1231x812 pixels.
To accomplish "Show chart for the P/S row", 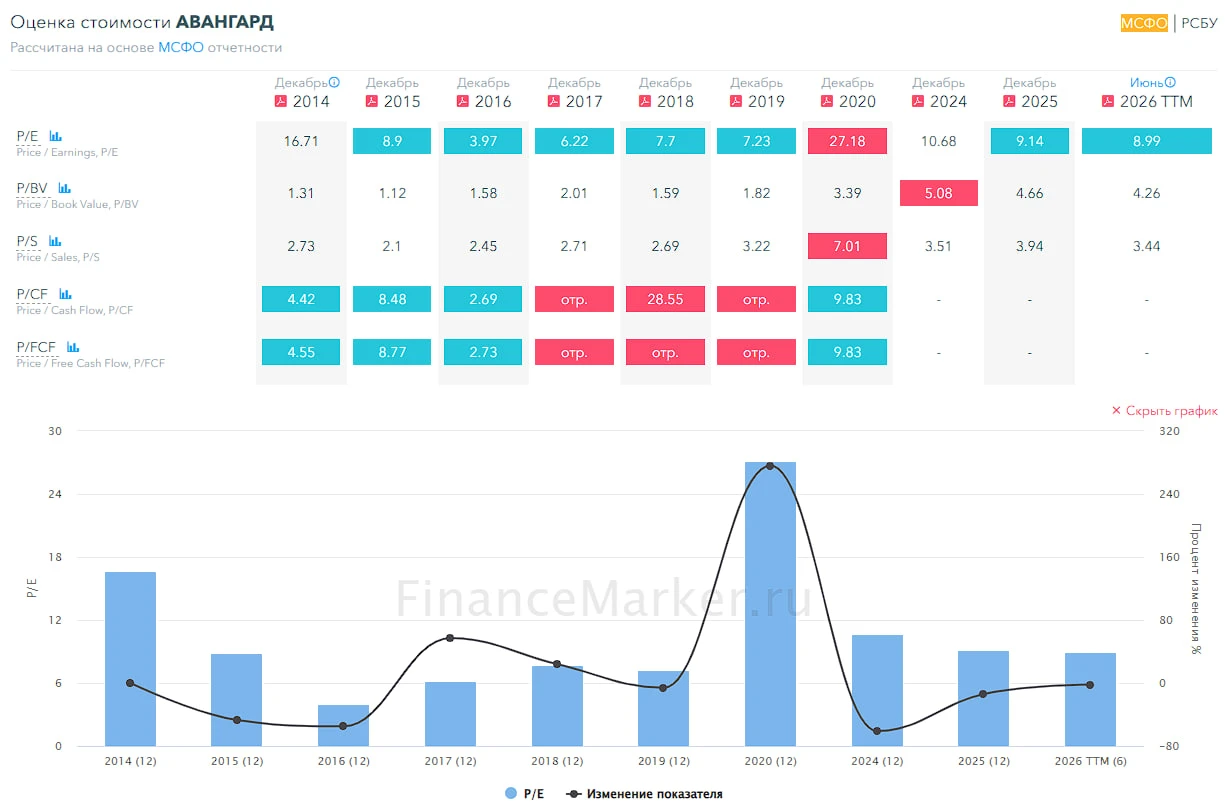I will click(56, 241).
